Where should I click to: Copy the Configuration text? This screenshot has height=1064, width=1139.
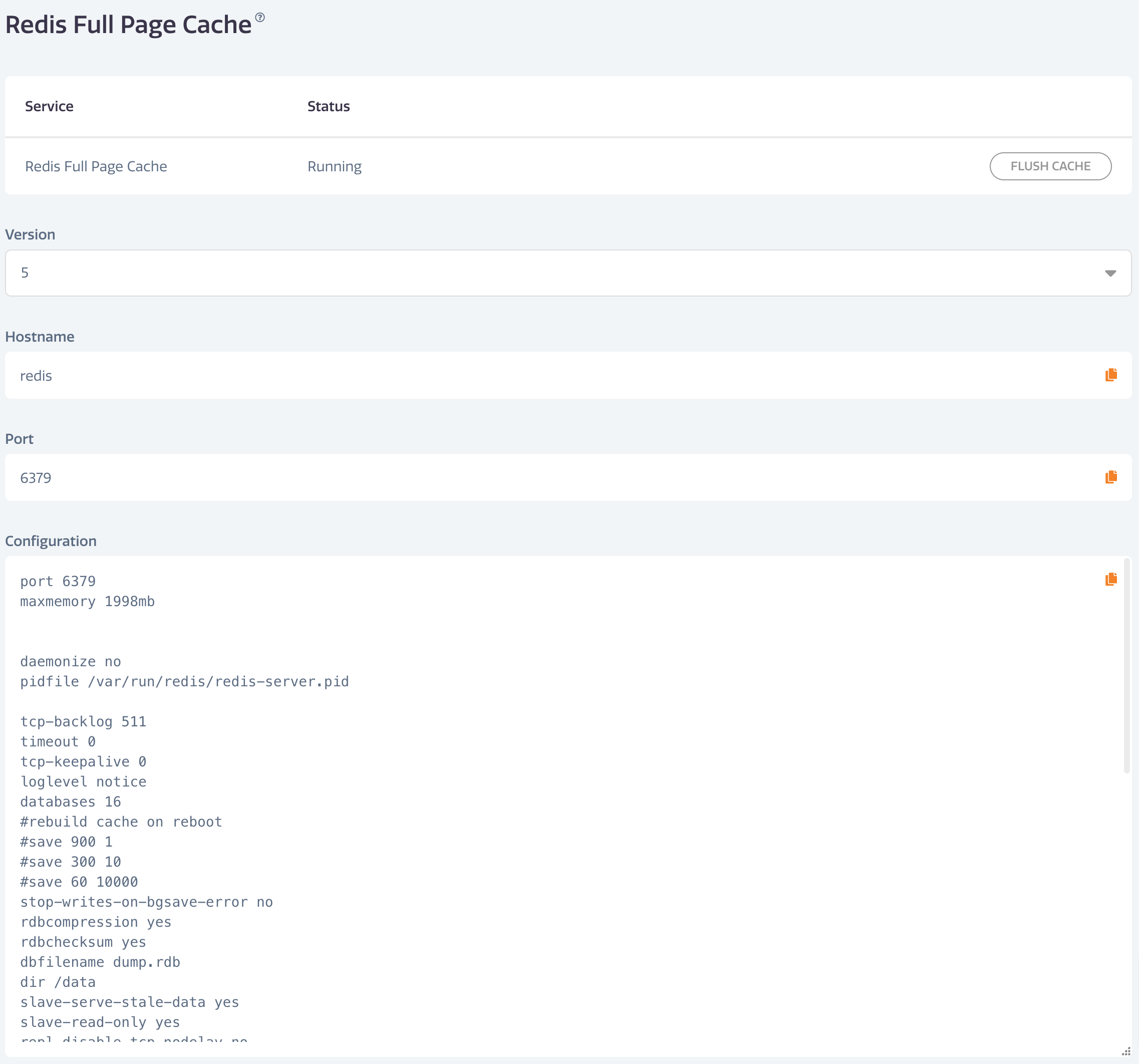click(x=1110, y=579)
